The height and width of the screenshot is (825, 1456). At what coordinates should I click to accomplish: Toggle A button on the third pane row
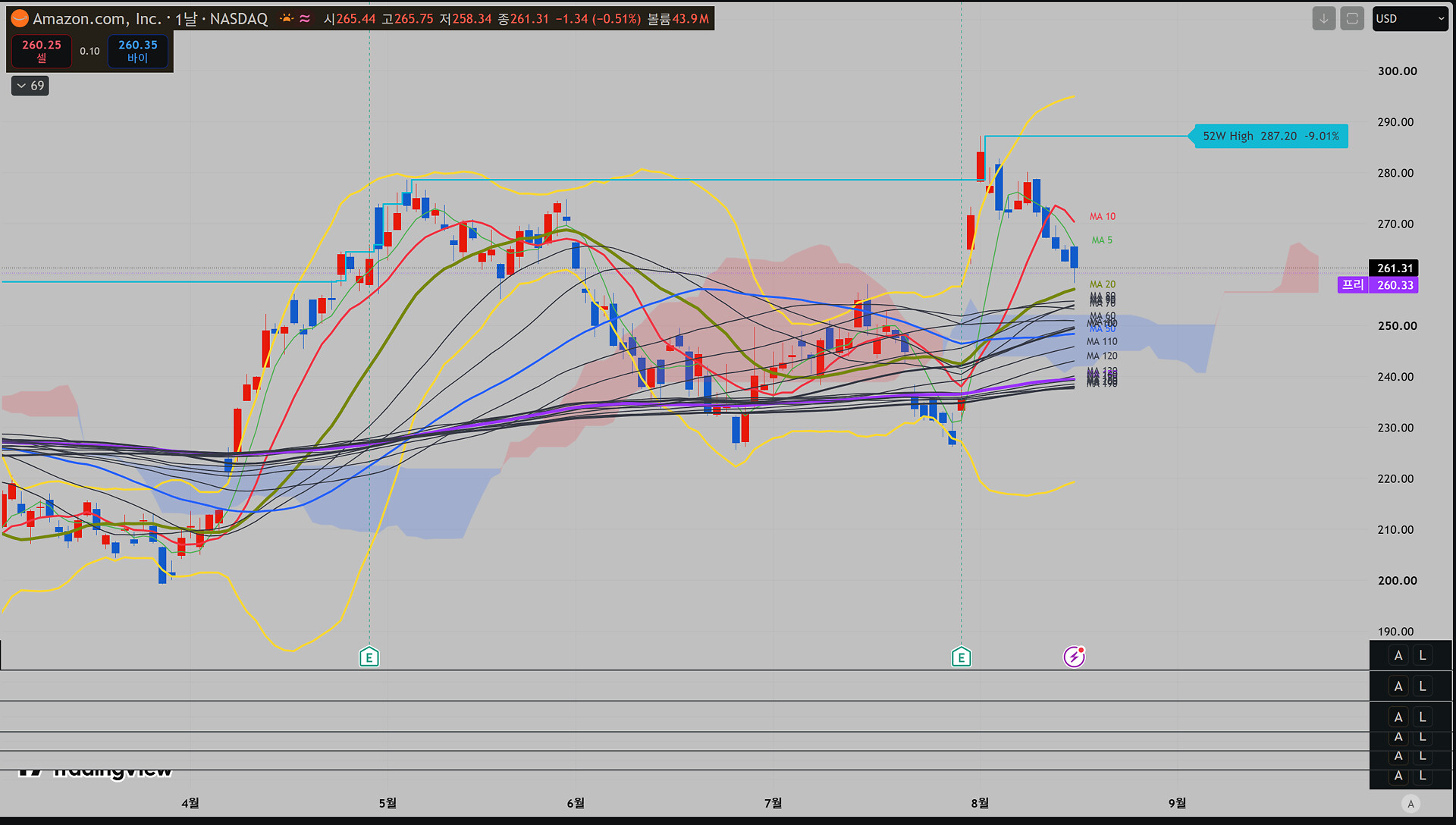pyautogui.click(x=1398, y=717)
